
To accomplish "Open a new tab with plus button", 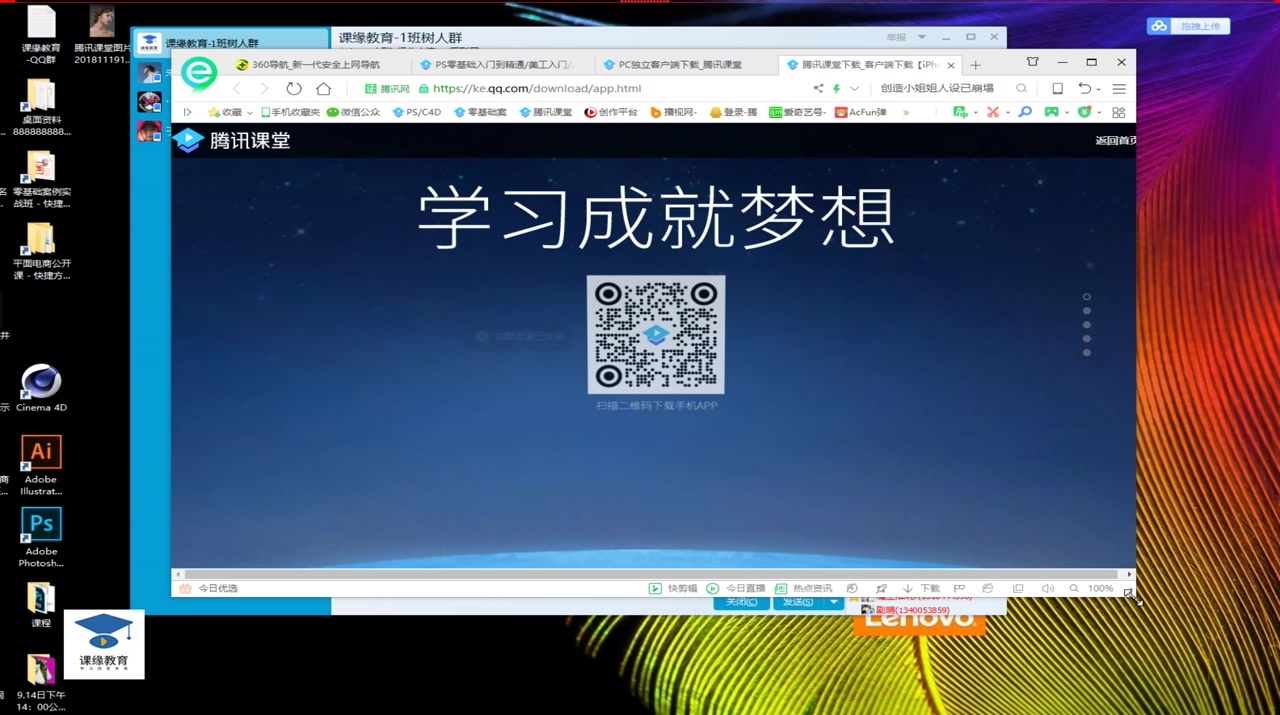I will pyautogui.click(x=976, y=65).
